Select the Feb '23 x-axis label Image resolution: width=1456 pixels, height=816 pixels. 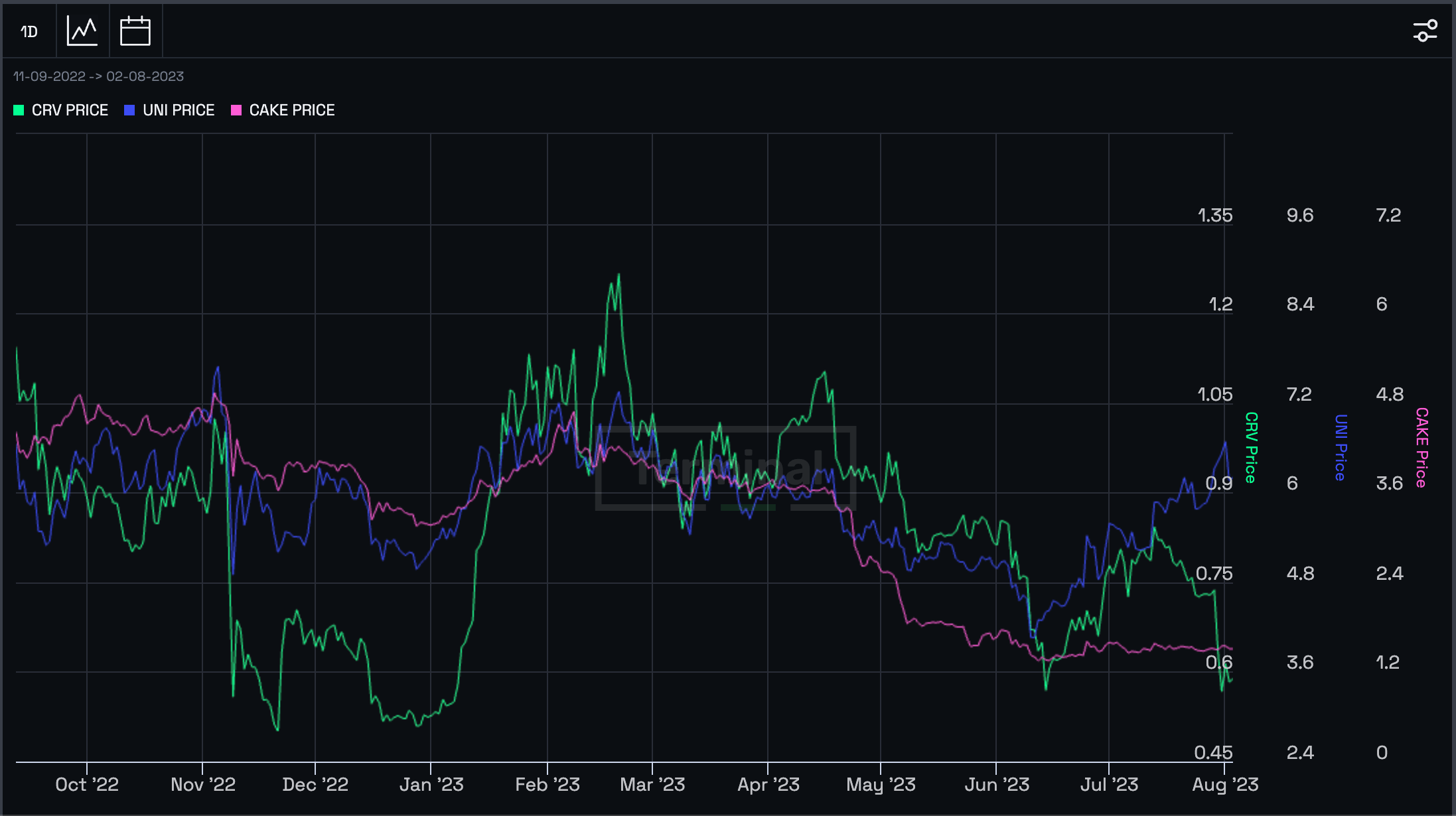[547, 785]
